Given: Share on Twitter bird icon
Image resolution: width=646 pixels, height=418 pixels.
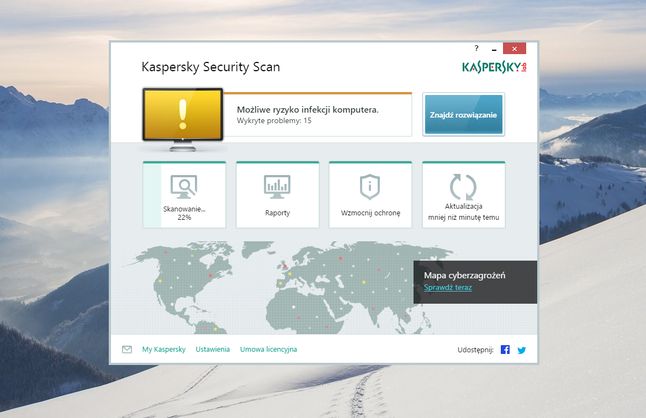Looking at the screenshot, I should point(522,350).
